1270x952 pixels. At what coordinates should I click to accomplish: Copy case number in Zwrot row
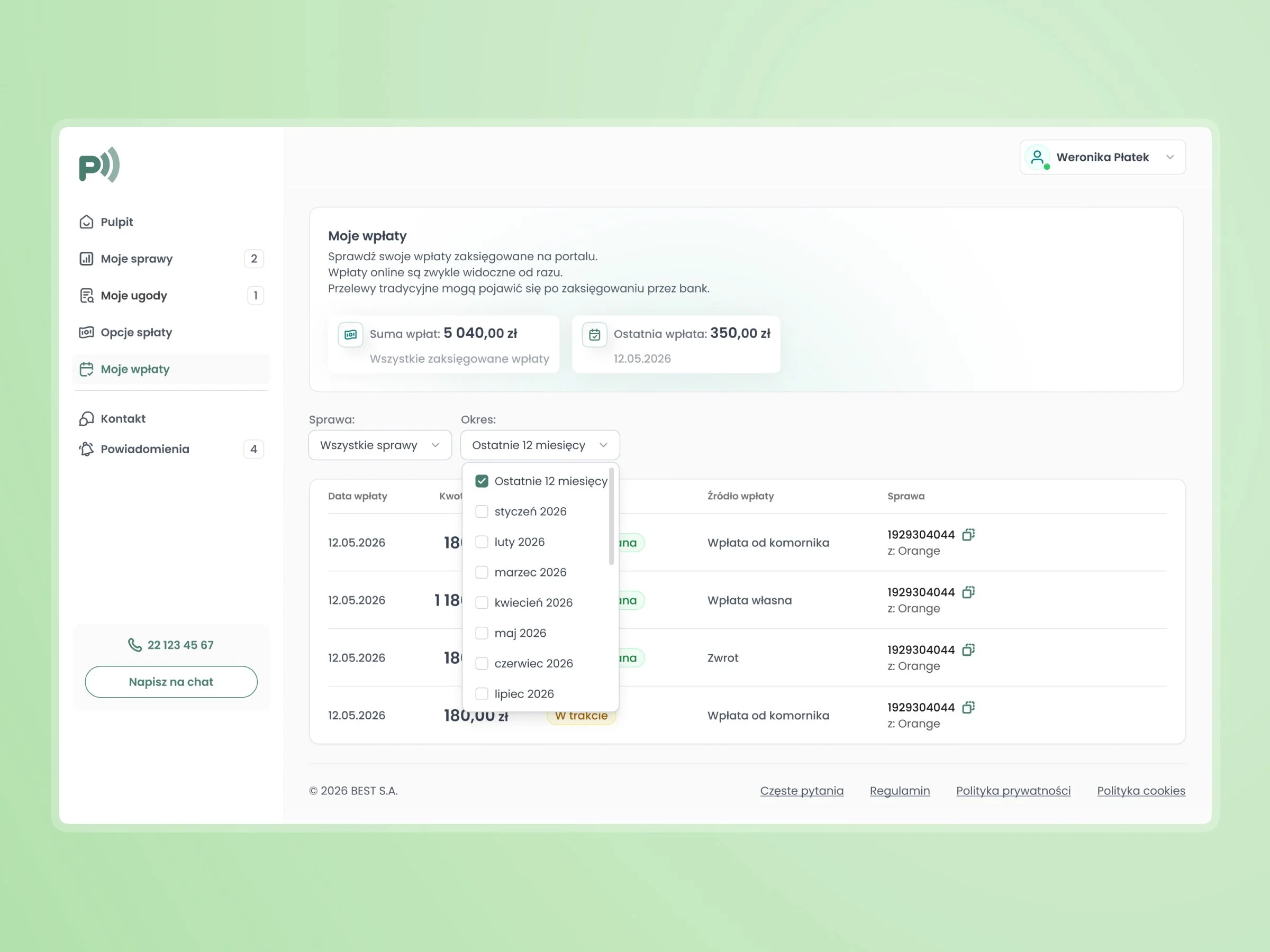point(968,649)
